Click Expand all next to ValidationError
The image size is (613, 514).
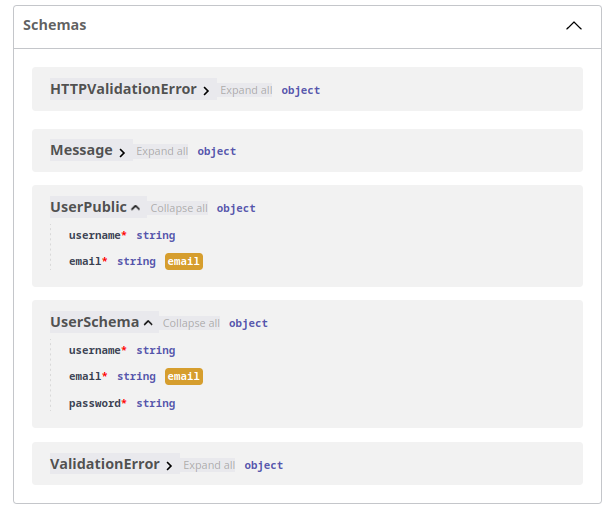(209, 466)
